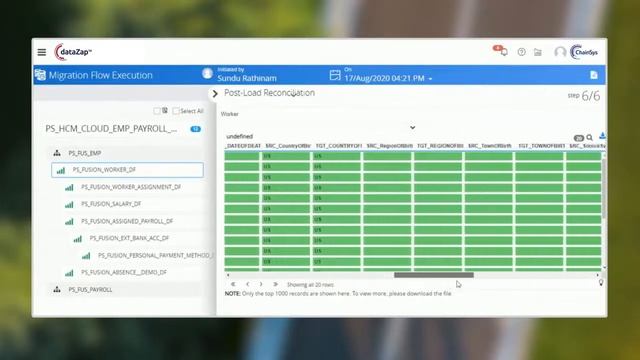Click the lightbulb icon below the table
The image size is (640, 360).
601,282
